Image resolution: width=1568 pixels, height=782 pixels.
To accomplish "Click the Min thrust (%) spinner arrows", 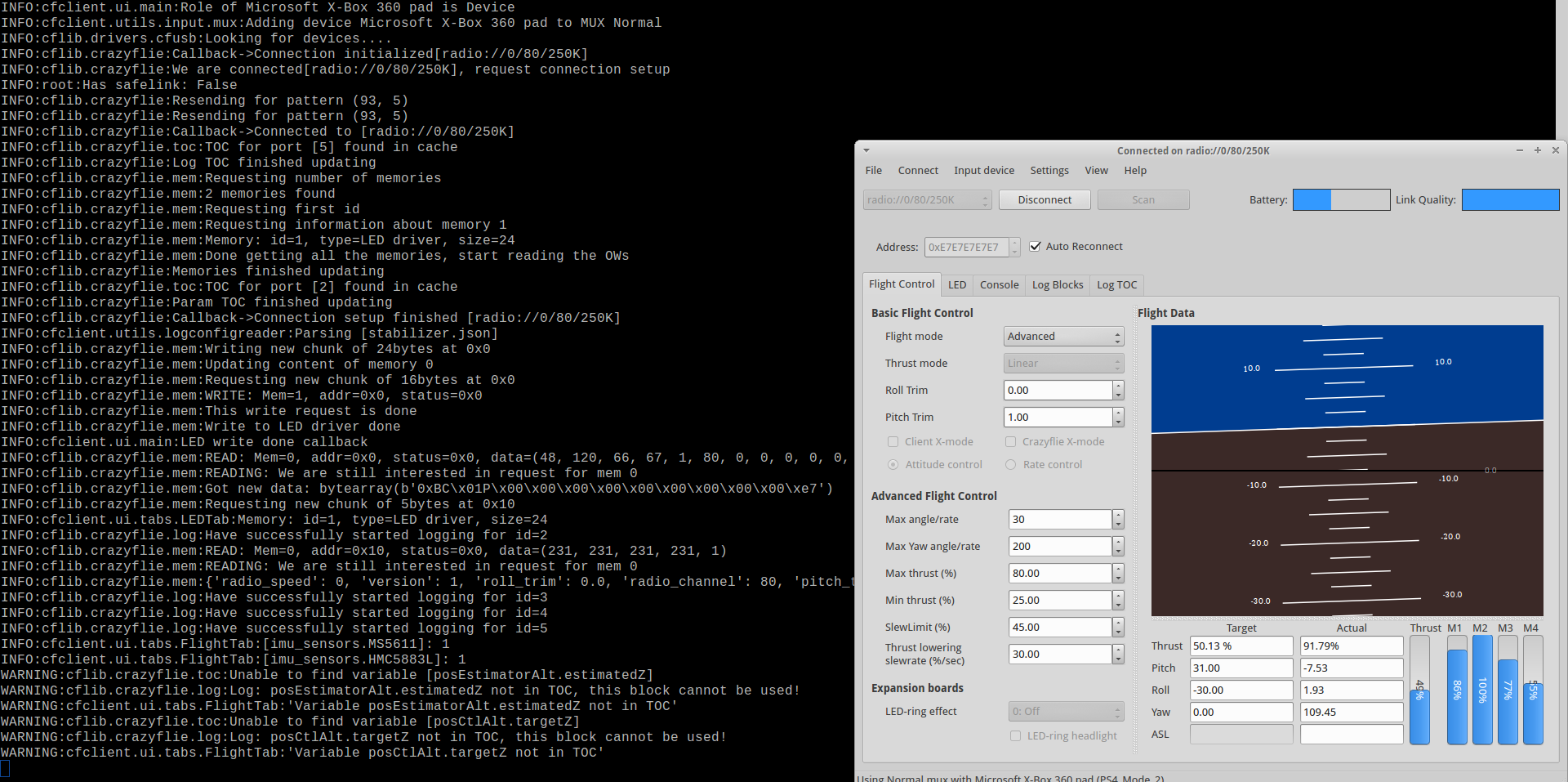I will click(x=1118, y=601).
